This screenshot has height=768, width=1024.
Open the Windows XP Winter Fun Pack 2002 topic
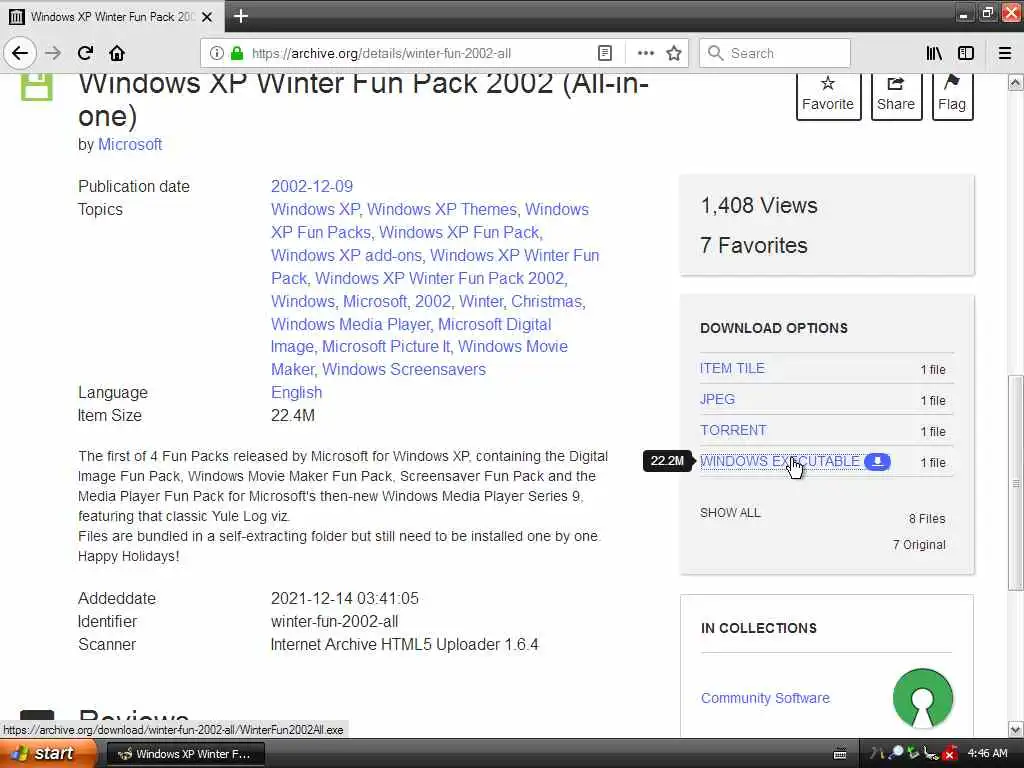(x=440, y=278)
